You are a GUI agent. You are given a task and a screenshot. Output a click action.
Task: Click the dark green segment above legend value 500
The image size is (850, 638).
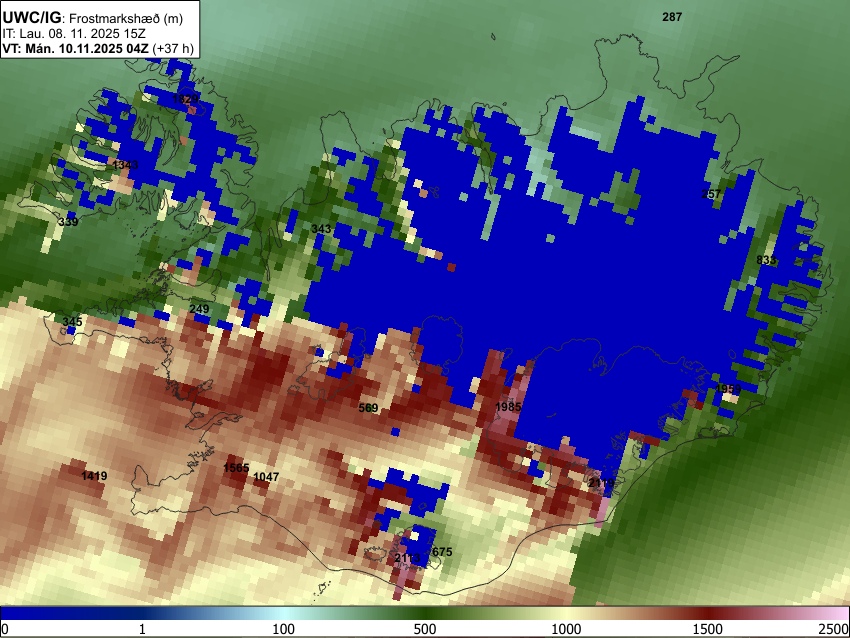click(x=424, y=614)
